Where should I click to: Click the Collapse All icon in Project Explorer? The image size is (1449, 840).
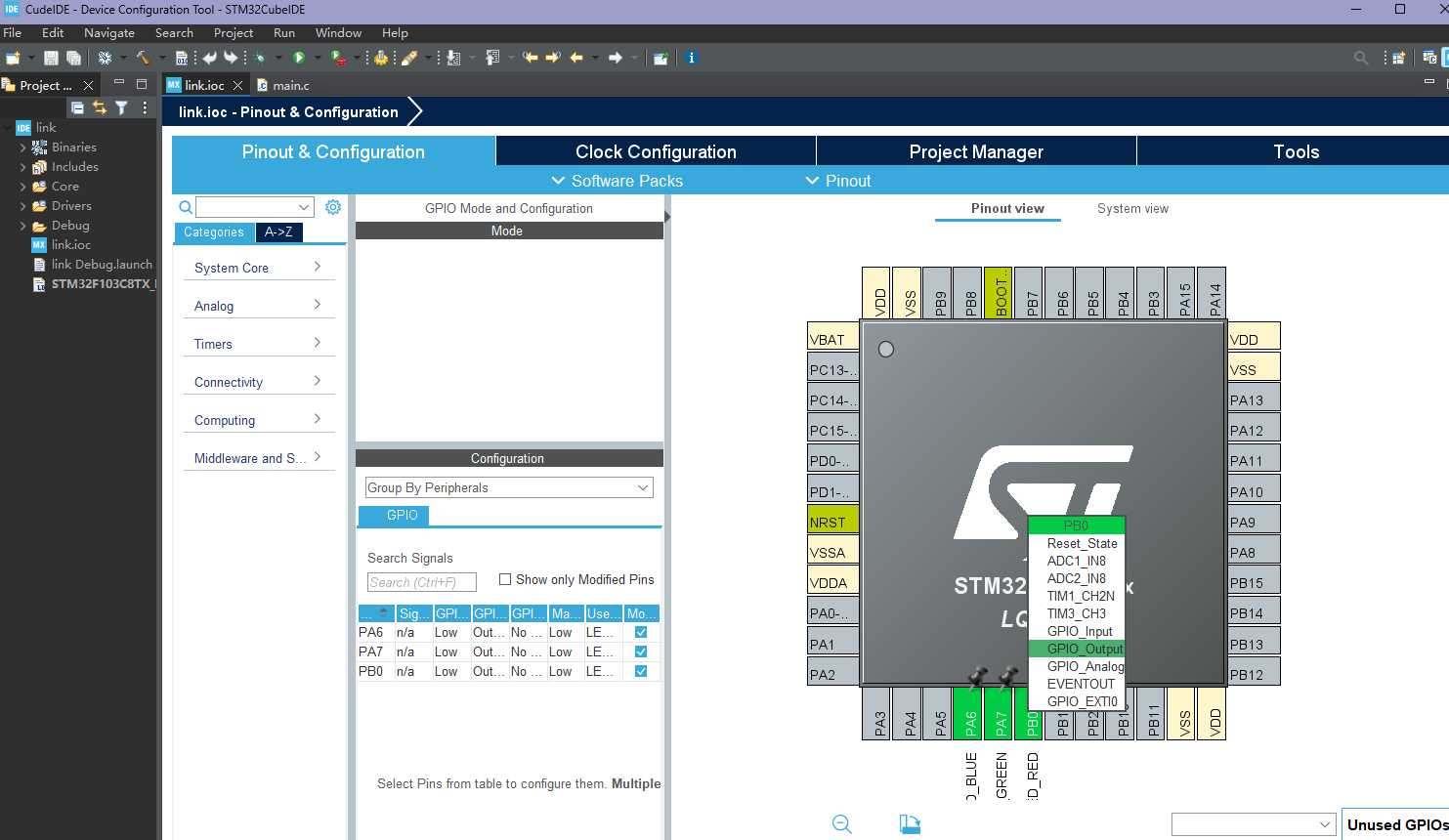pyautogui.click(x=77, y=107)
